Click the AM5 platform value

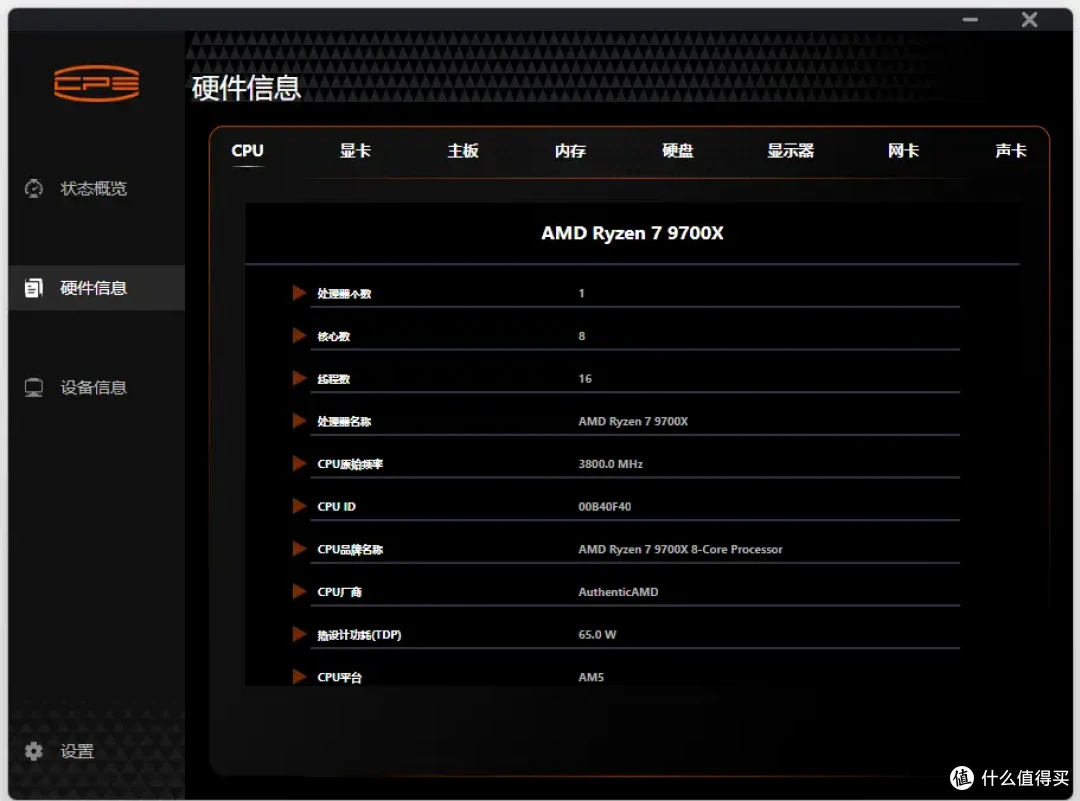[591, 677]
